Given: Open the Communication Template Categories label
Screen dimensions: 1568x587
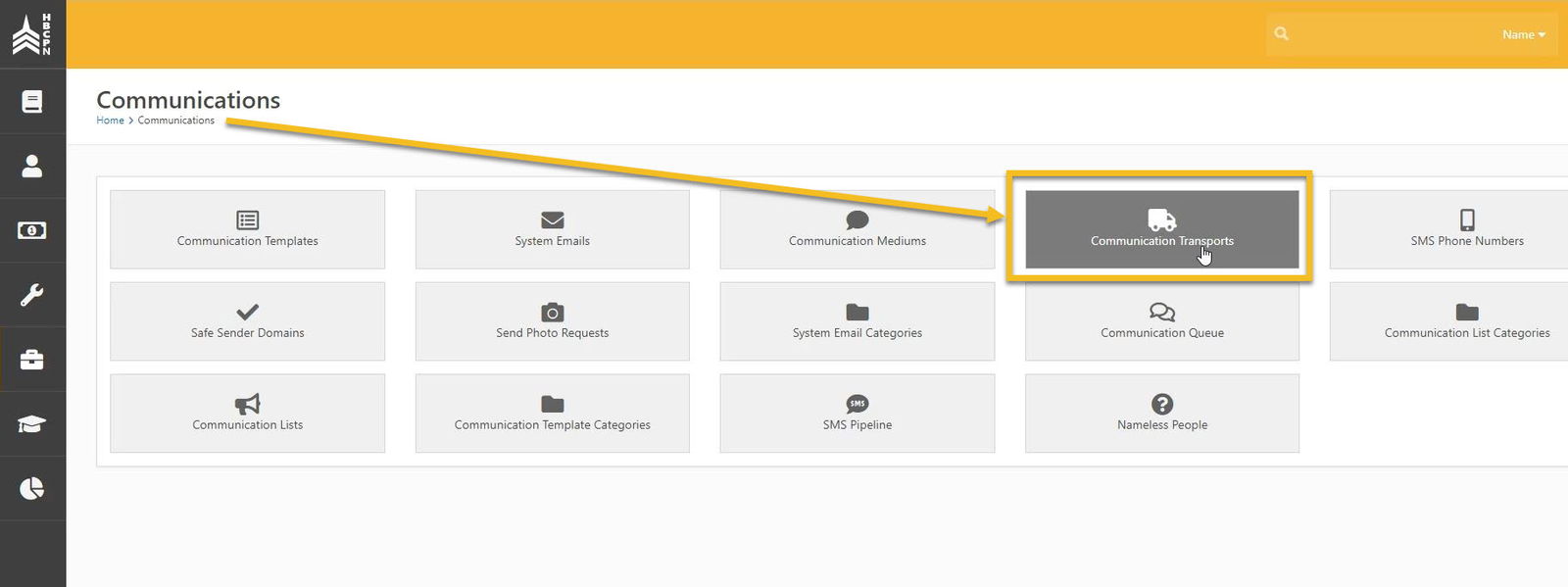Looking at the screenshot, I should (553, 425).
